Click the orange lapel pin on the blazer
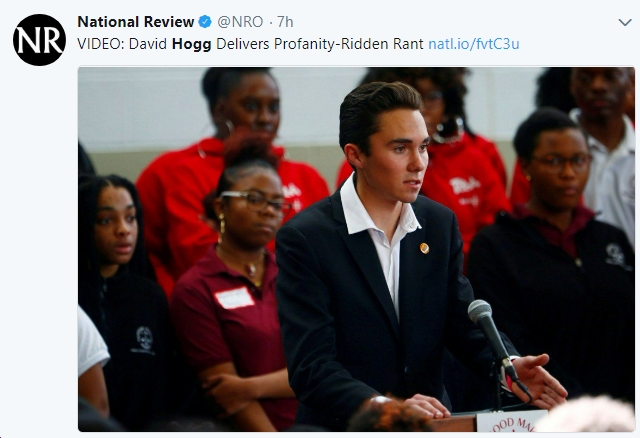 coord(424,248)
